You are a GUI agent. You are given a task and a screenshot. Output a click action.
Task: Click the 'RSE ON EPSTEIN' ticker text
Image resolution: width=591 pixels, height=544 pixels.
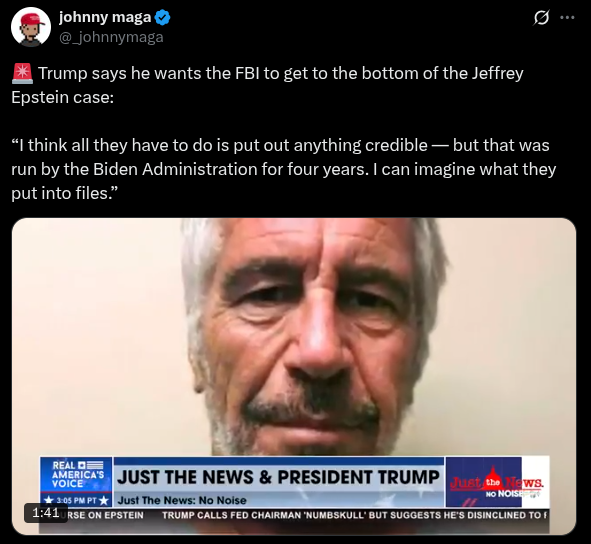(106, 515)
